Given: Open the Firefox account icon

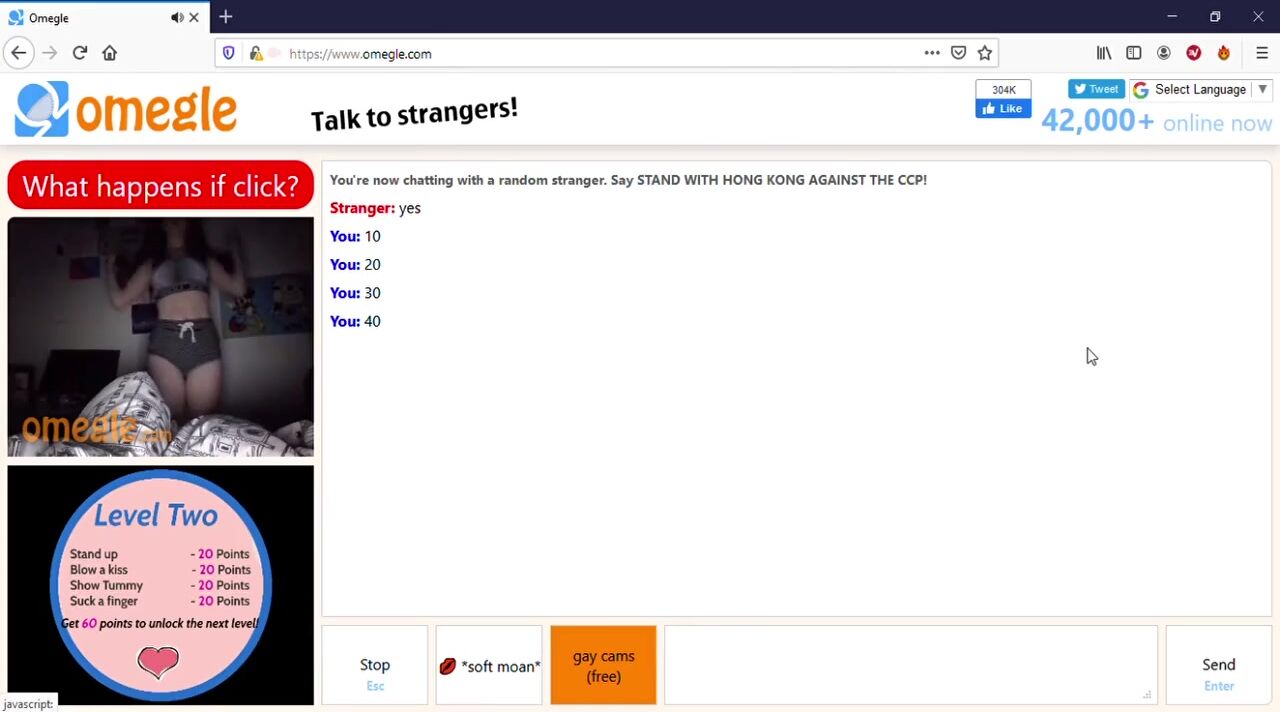Looking at the screenshot, I should click(x=1164, y=53).
